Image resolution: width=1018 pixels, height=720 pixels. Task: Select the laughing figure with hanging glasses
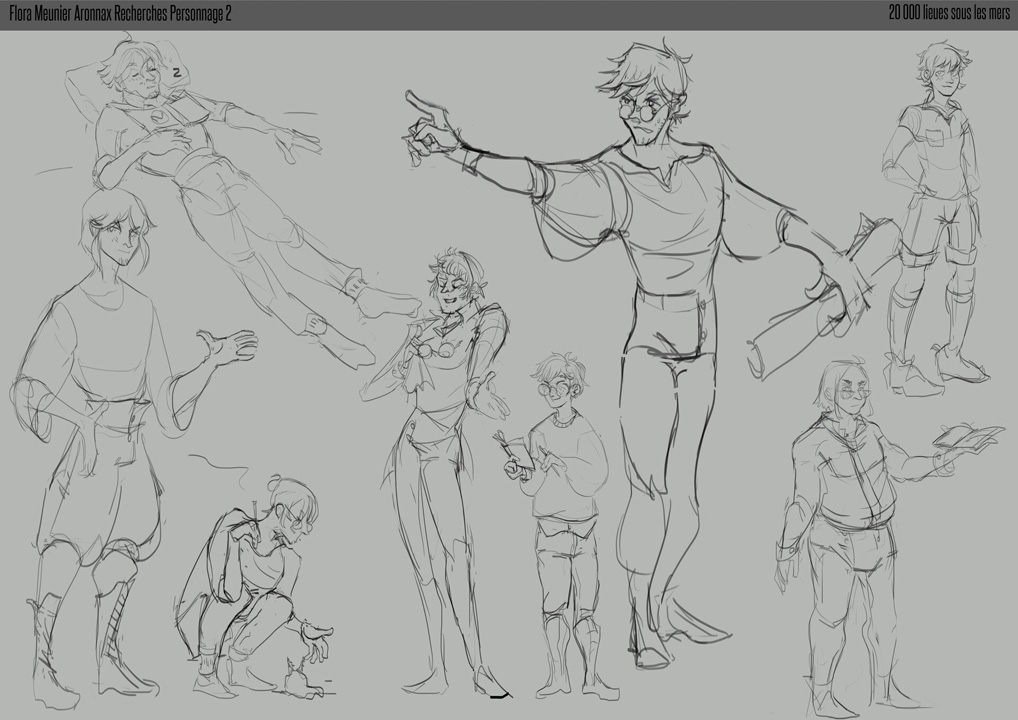(435, 473)
